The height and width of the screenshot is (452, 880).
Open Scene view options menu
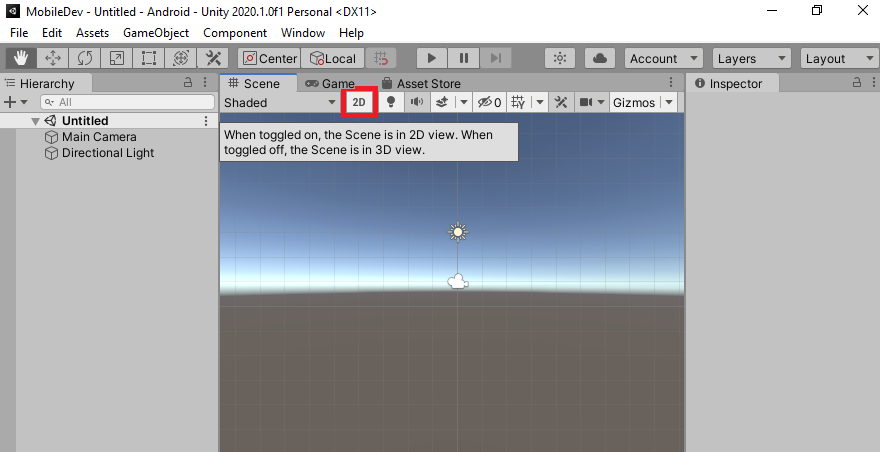(x=671, y=83)
